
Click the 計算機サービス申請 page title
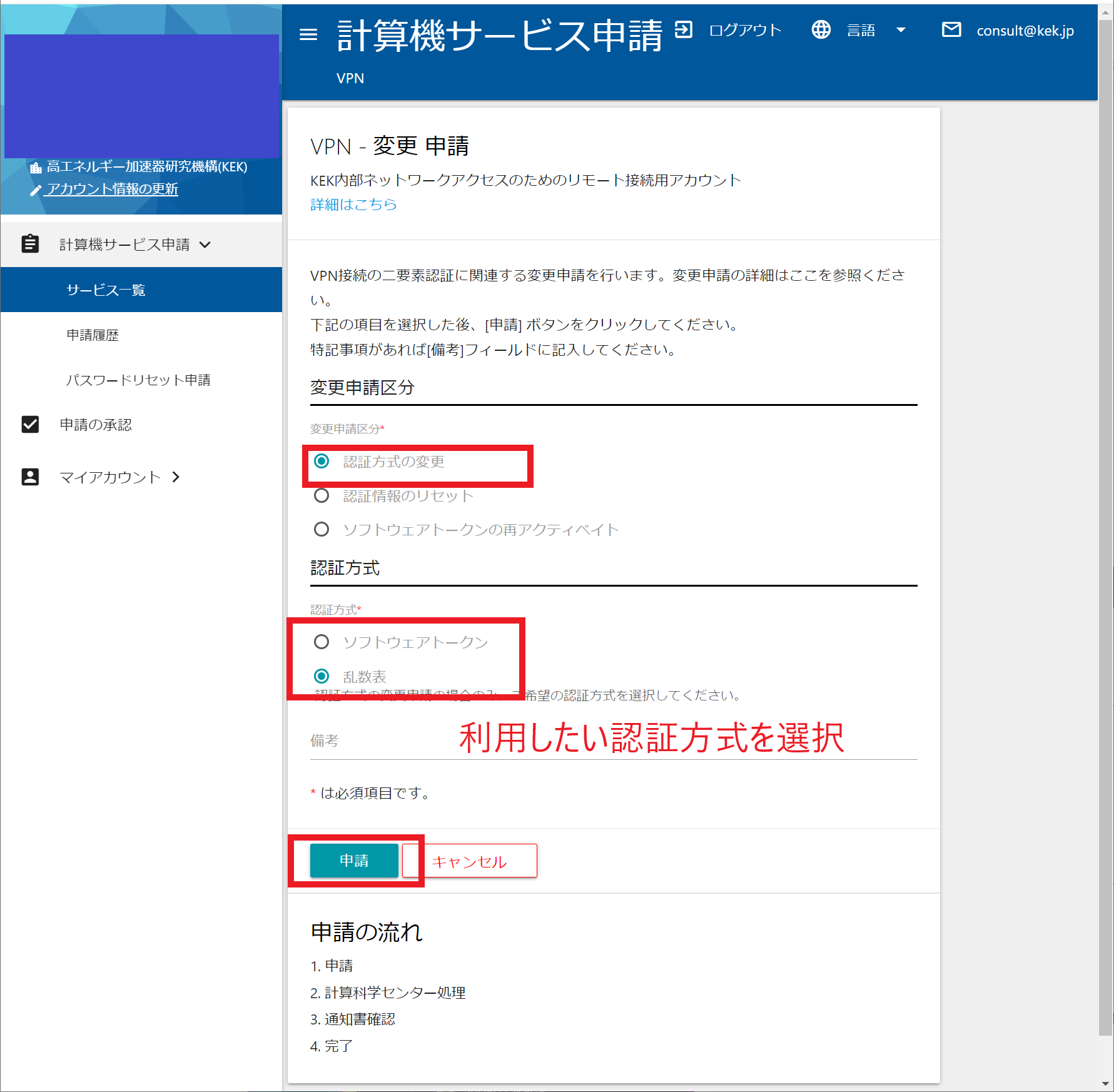(500, 35)
